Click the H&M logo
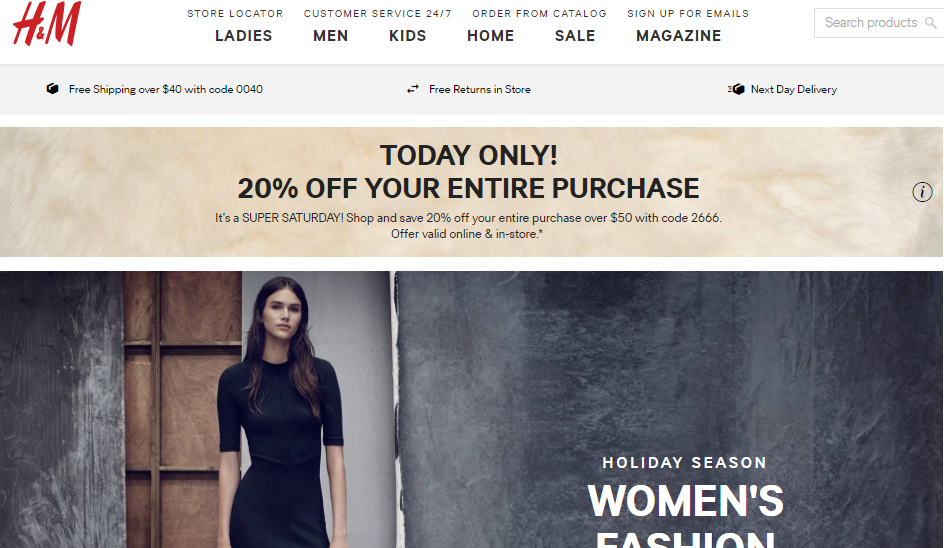Viewport: 944px width, 548px height. pyautogui.click(x=47, y=23)
